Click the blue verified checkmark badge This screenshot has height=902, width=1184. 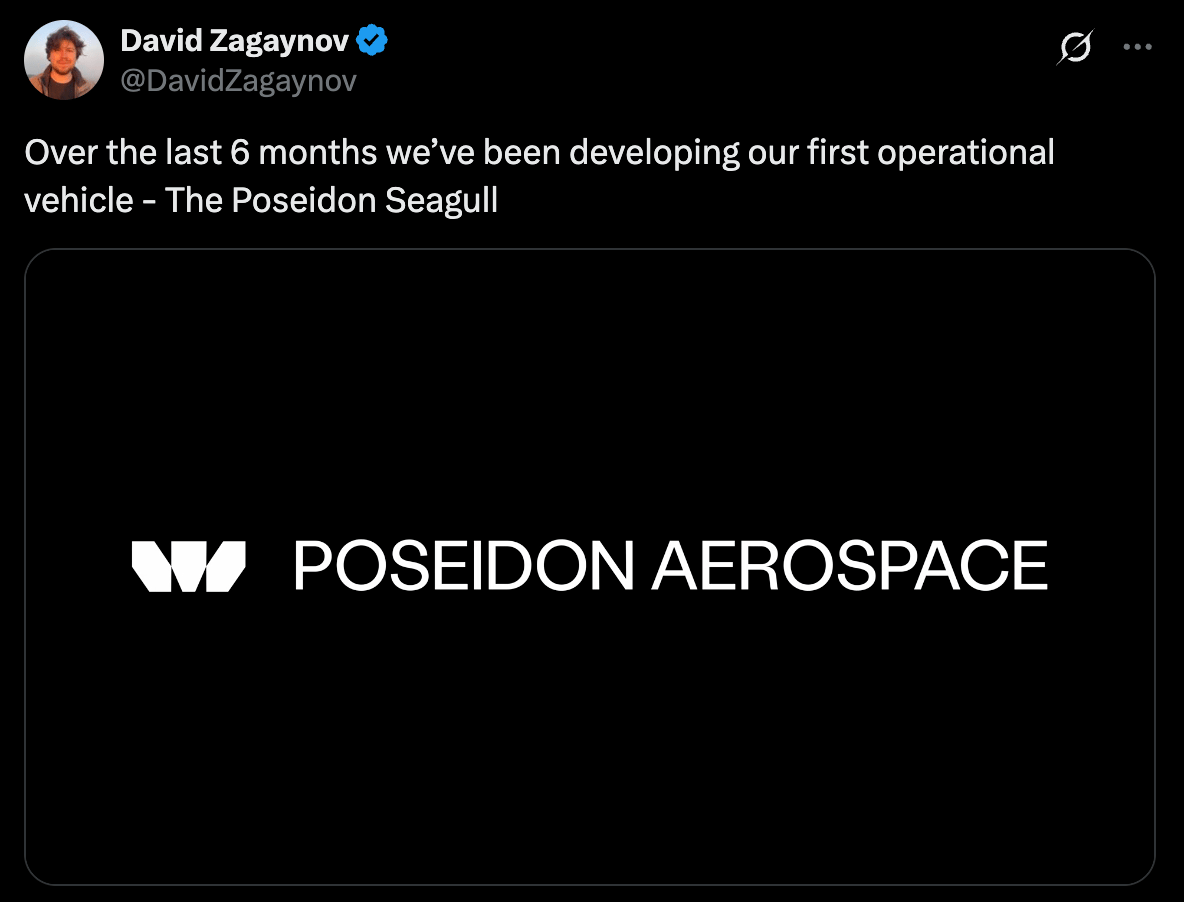[x=372, y=40]
